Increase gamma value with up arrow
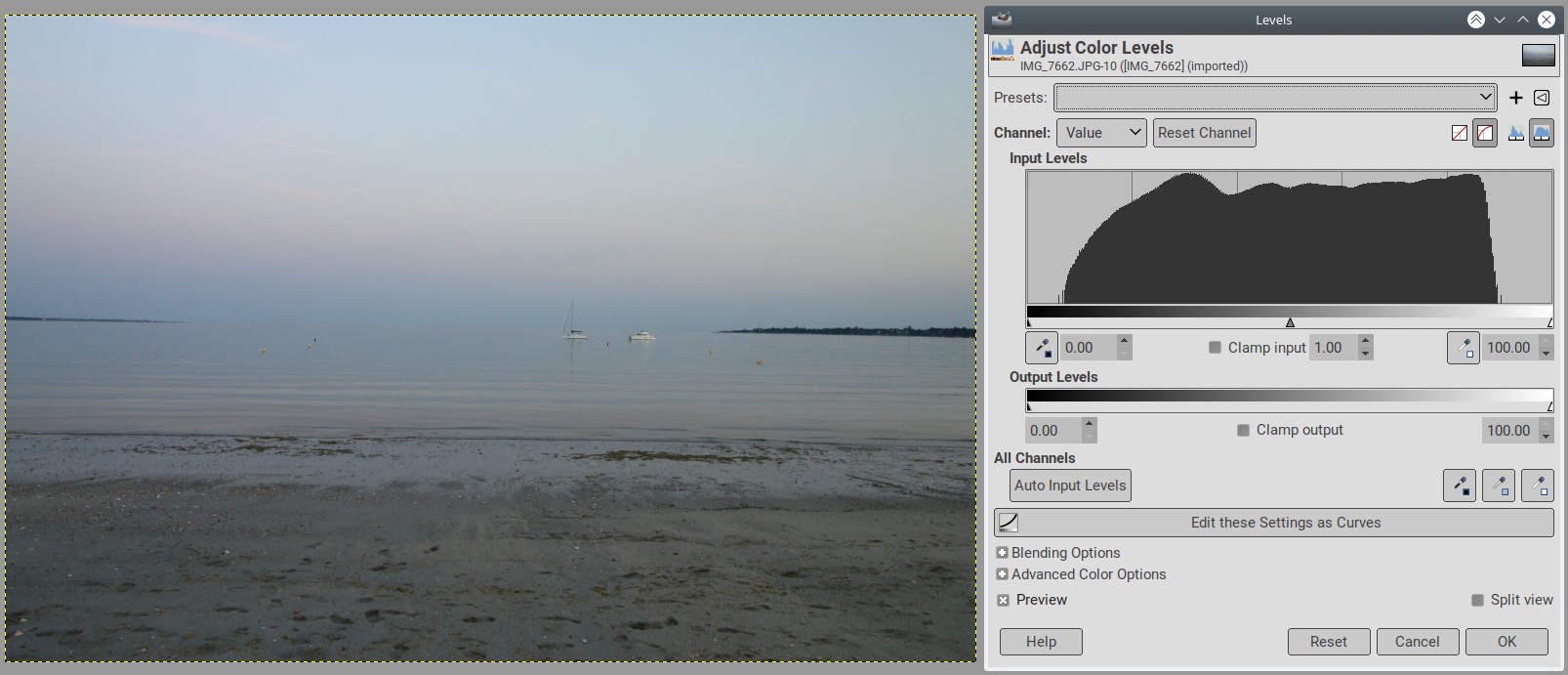Image resolution: width=1568 pixels, height=675 pixels. (x=1366, y=341)
